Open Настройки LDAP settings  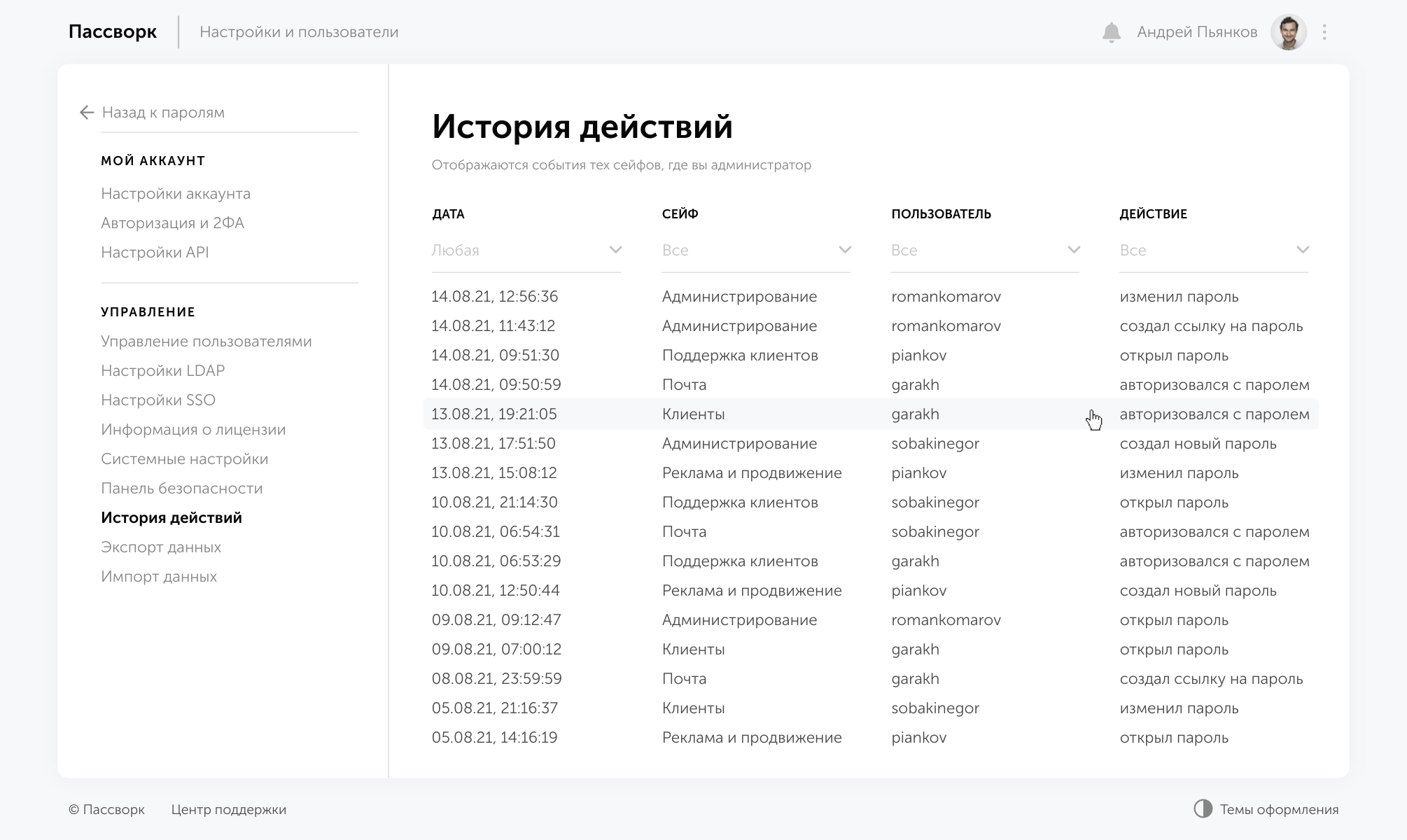tap(163, 371)
